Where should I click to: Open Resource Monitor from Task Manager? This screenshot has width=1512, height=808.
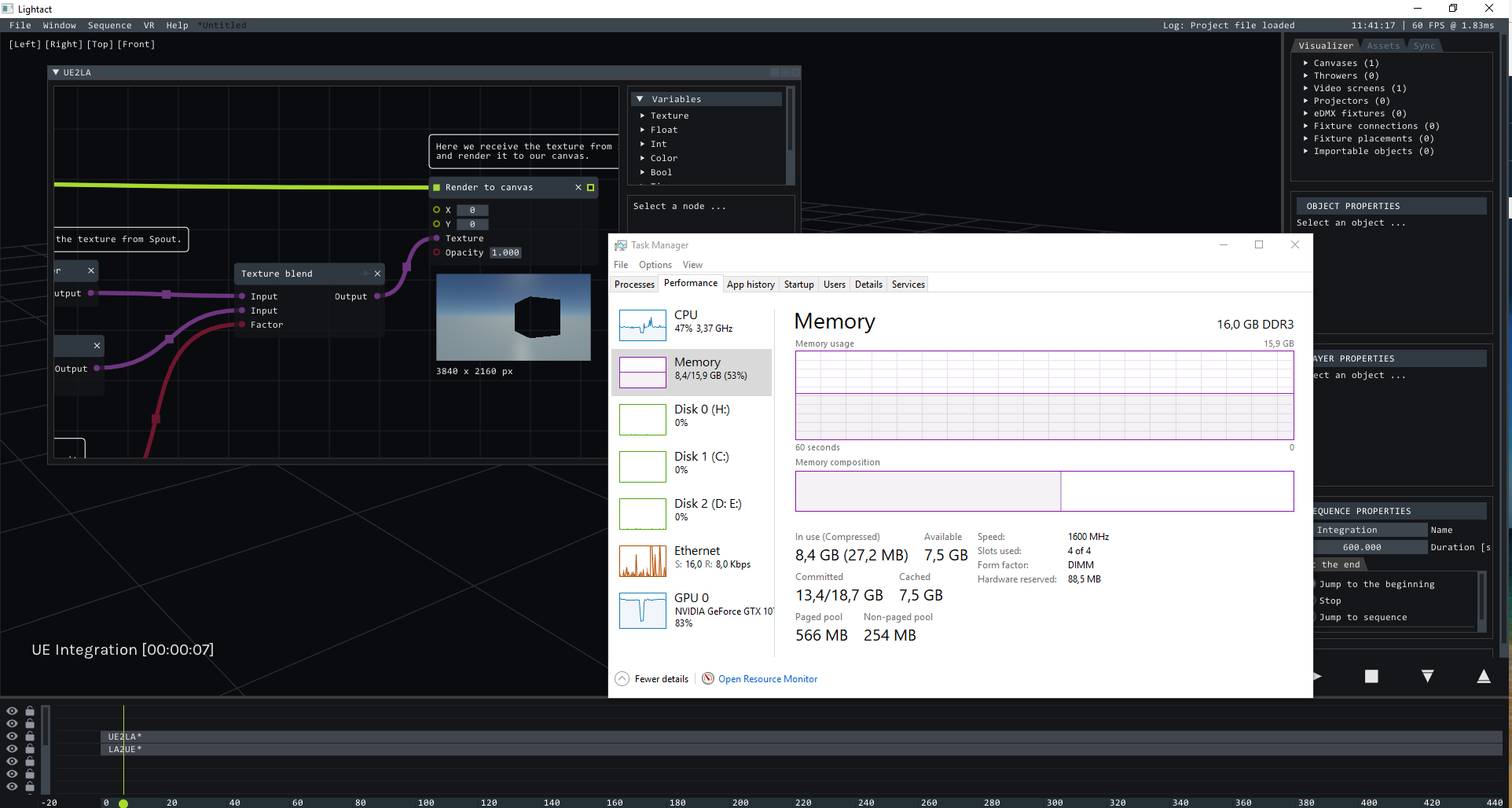click(x=767, y=678)
